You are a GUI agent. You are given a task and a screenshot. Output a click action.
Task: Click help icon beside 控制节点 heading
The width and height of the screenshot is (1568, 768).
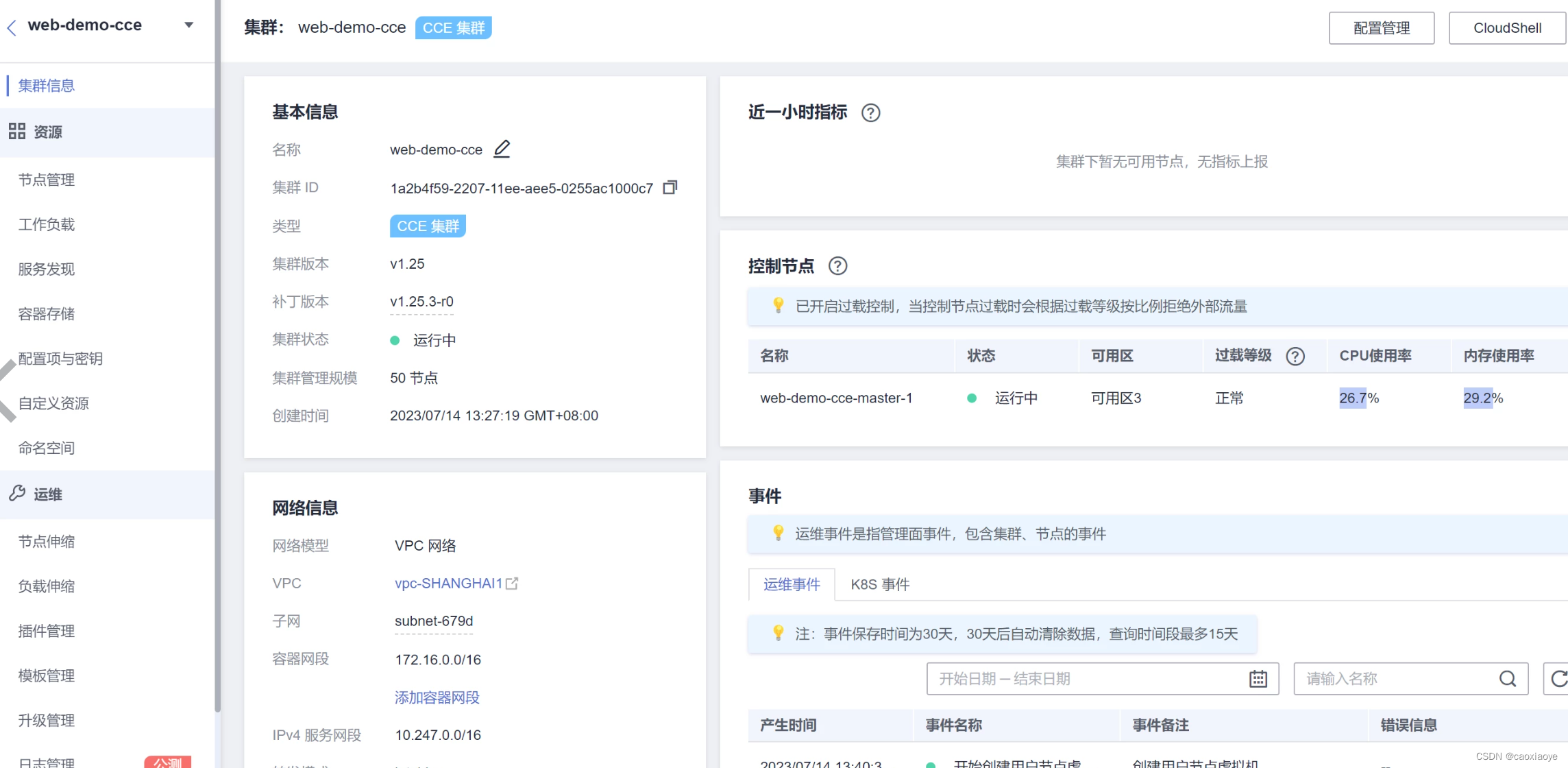837,266
